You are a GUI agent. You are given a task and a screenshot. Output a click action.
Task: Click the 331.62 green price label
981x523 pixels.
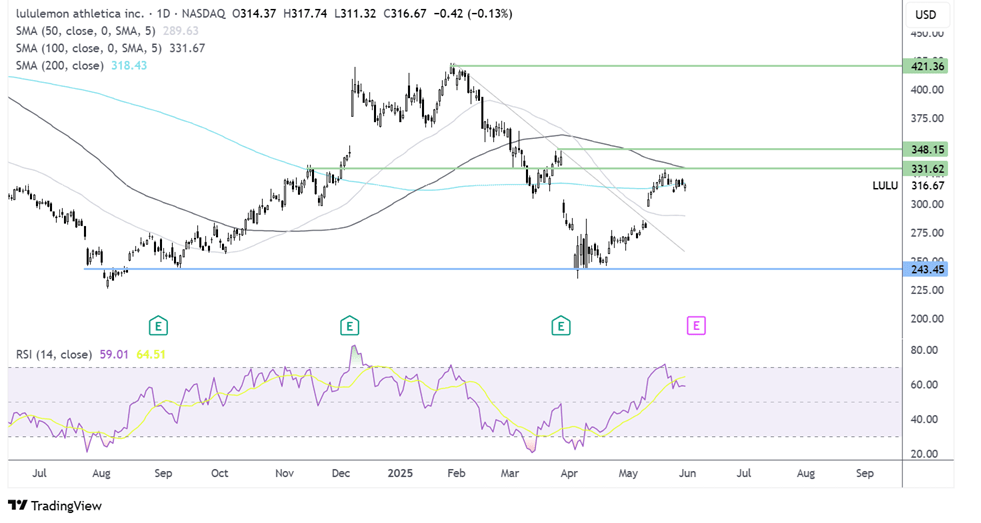pyautogui.click(x=927, y=169)
